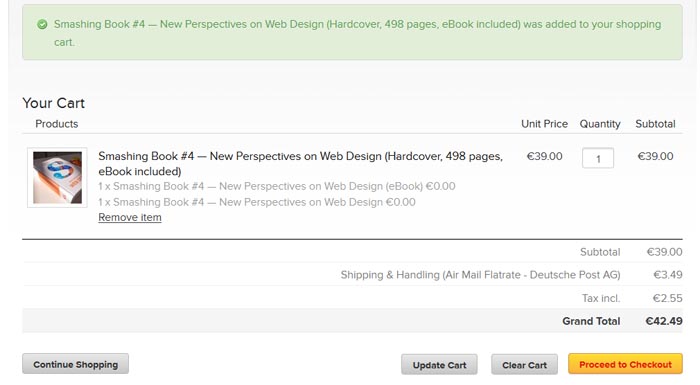This screenshot has width=700, height=385.
Task: Open Smashing Book #4 product title
Action: pos(300,163)
